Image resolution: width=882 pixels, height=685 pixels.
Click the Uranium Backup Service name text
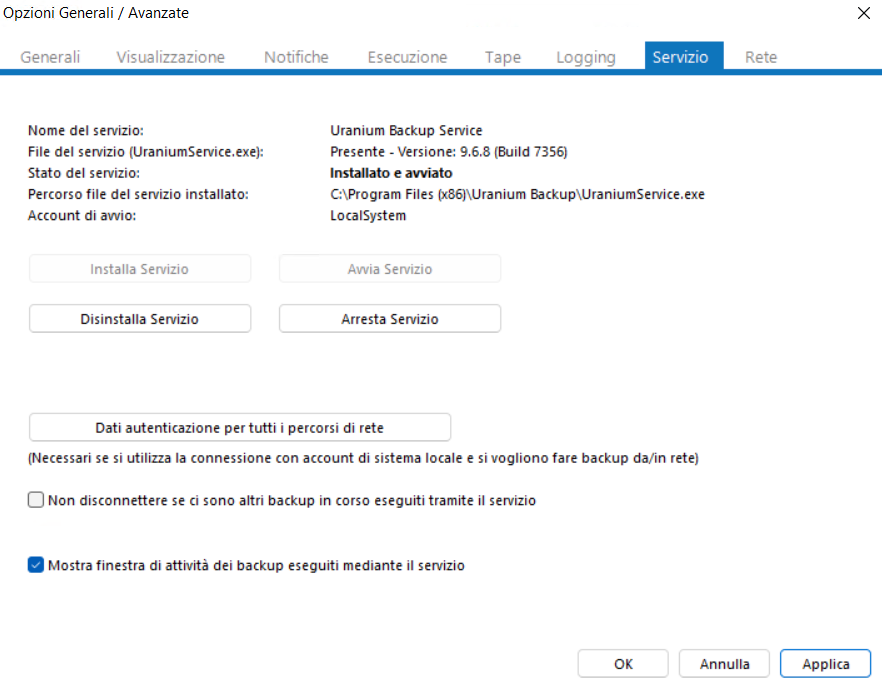[x=406, y=130]
